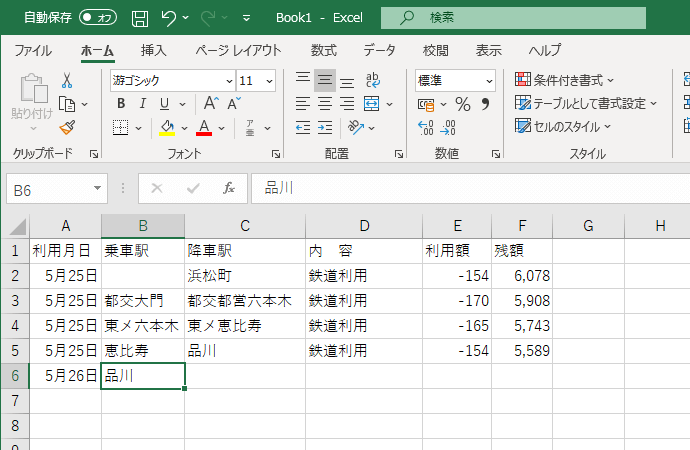Open Cell Styles (セルのスタイル) menu

(x=563, y=127)
